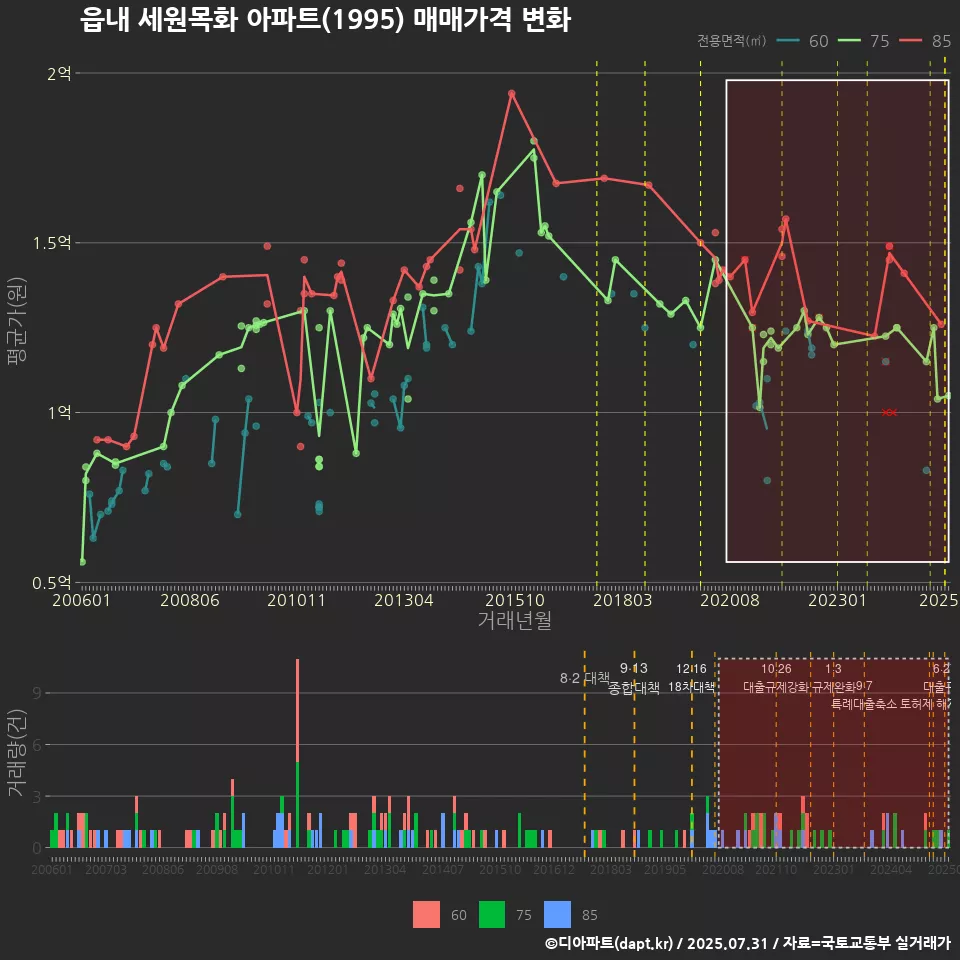Click the 201011 label on price chart axis

(x=296, y=600)
